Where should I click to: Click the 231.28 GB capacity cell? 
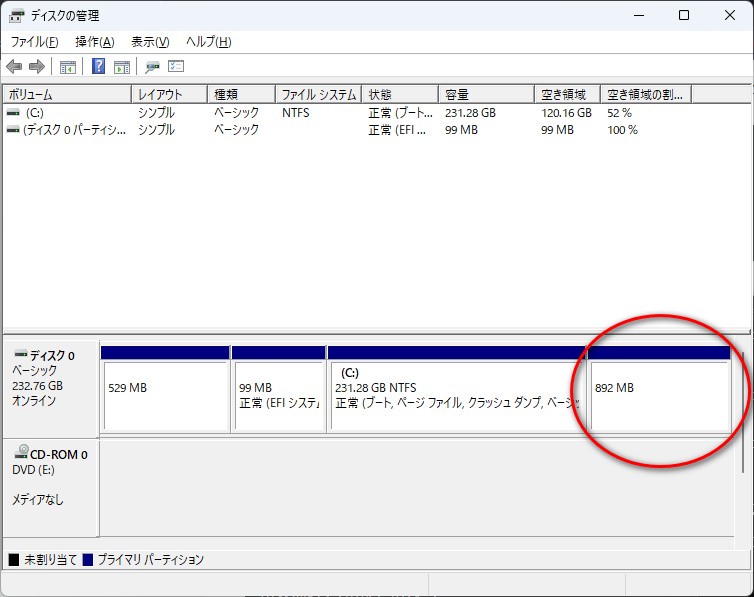click(x=470, y=113)
